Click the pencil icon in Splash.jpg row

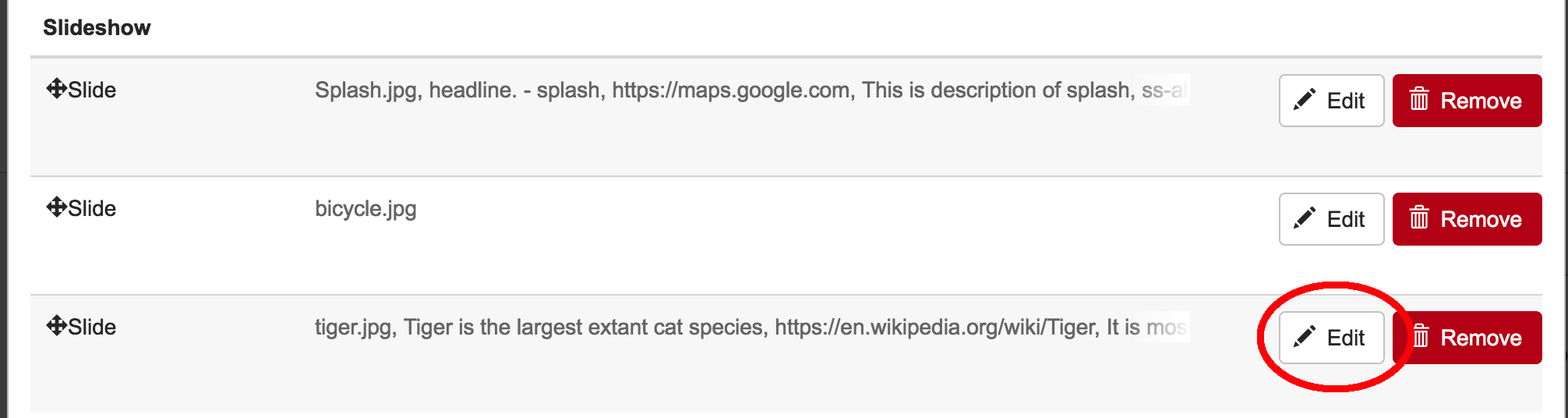[x=1305, y=100]
